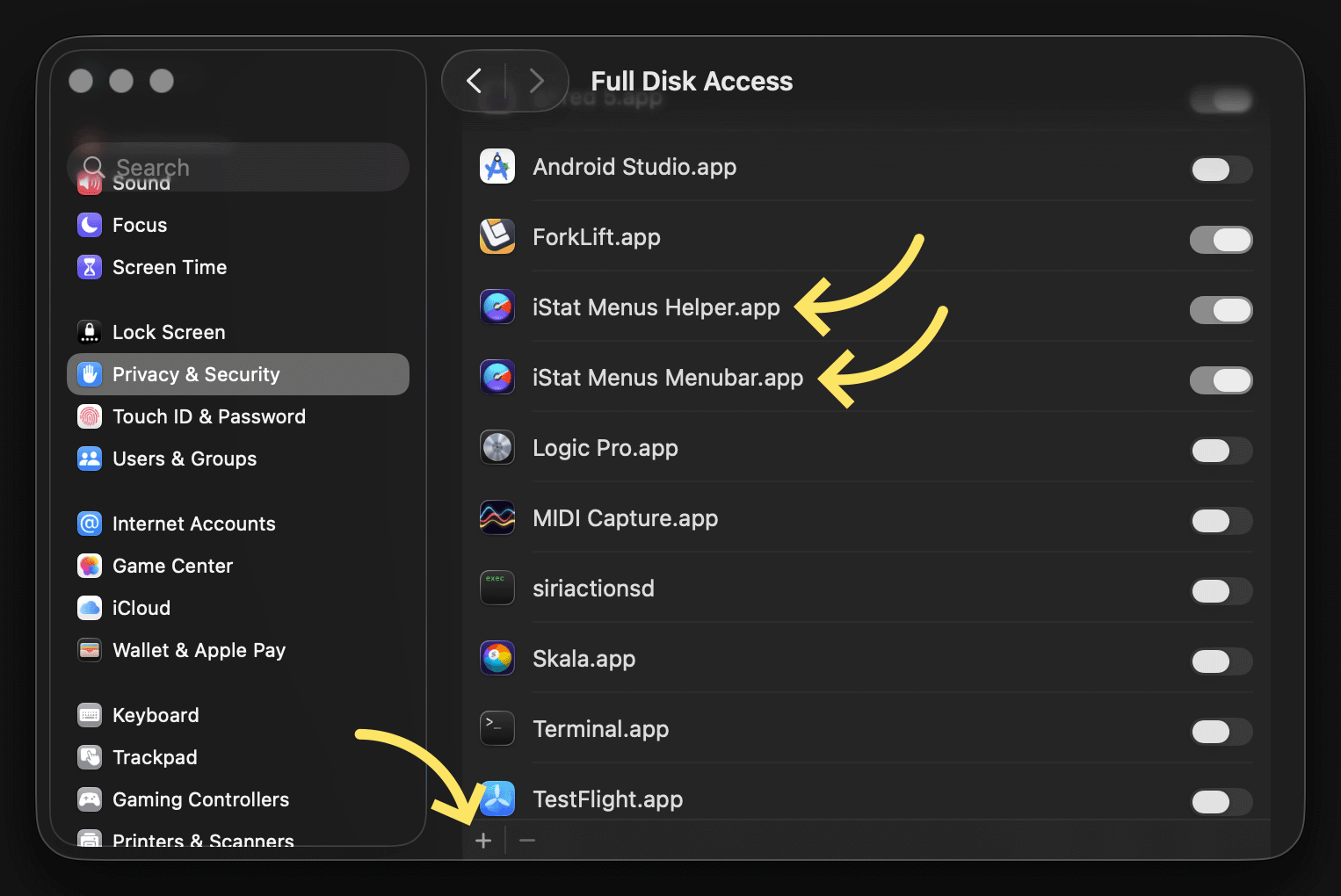Open Users & Groups settings

click(238, 459)
